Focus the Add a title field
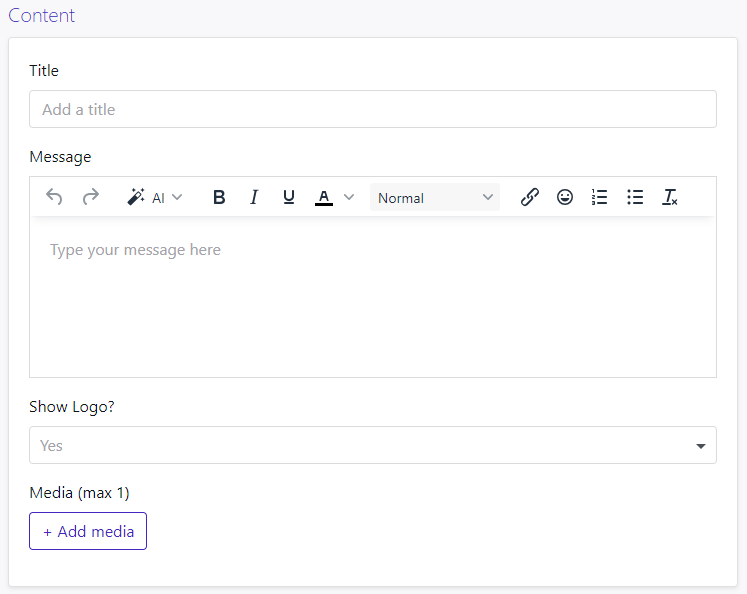This screenshot has height=594, width=747. click(x=373, y=109)
